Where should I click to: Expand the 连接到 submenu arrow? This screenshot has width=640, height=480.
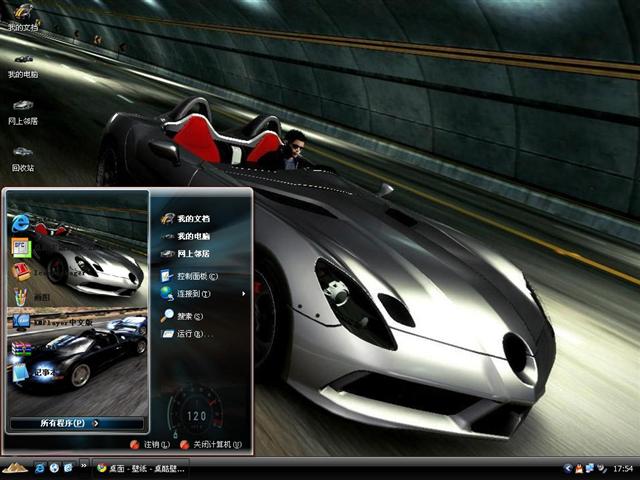tap(244, 294)
